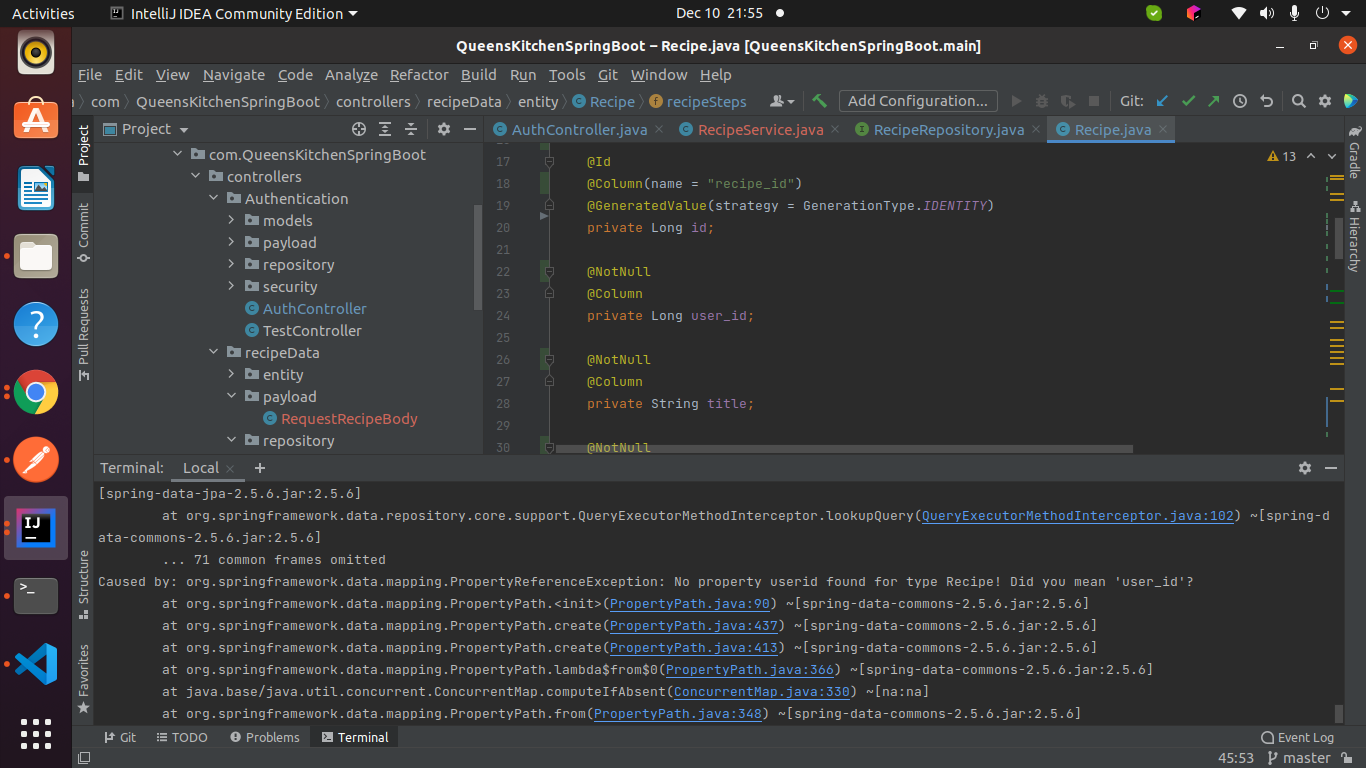The image size is (1366, 768).
Task: Open the Gradle side panel
Action: point(1354,152)
